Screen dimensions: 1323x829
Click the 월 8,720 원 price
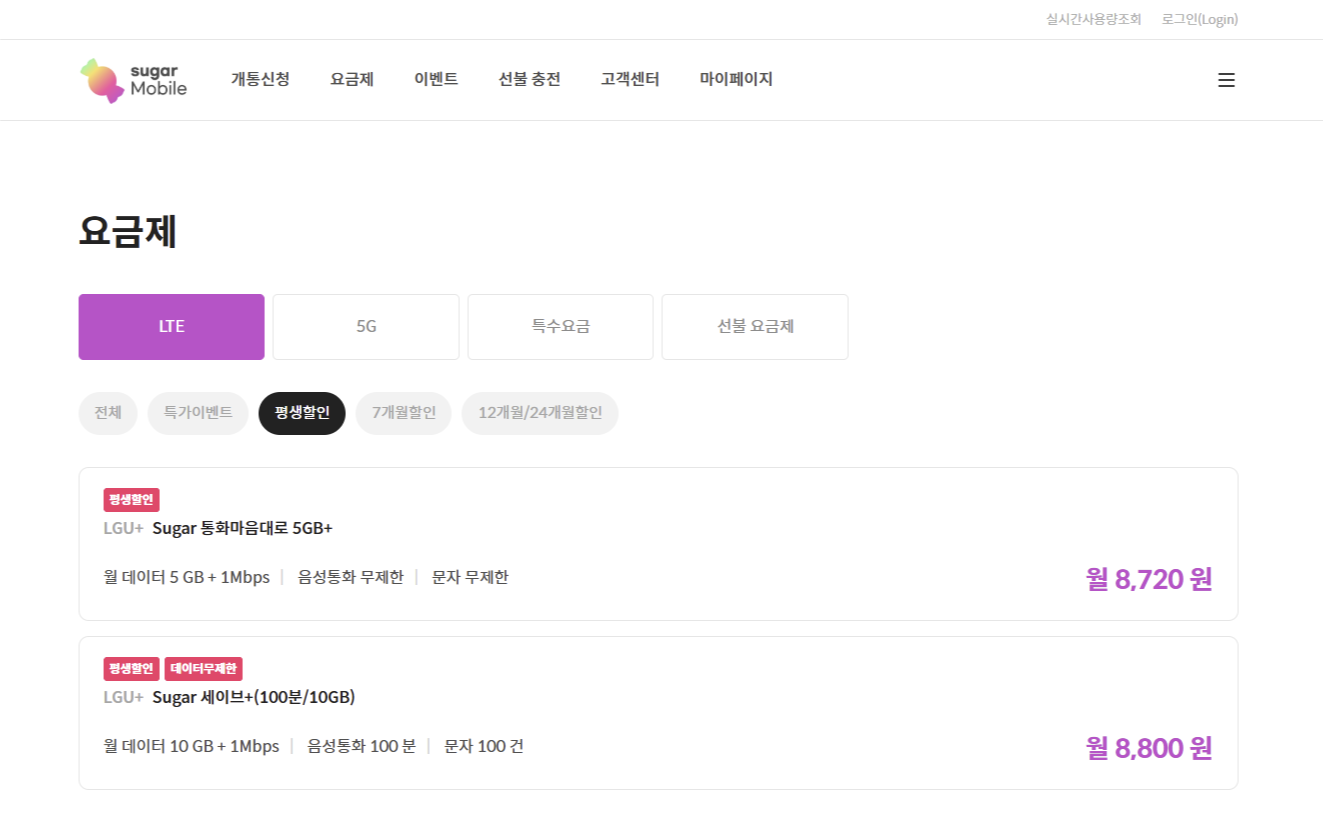pos(1149,579)
